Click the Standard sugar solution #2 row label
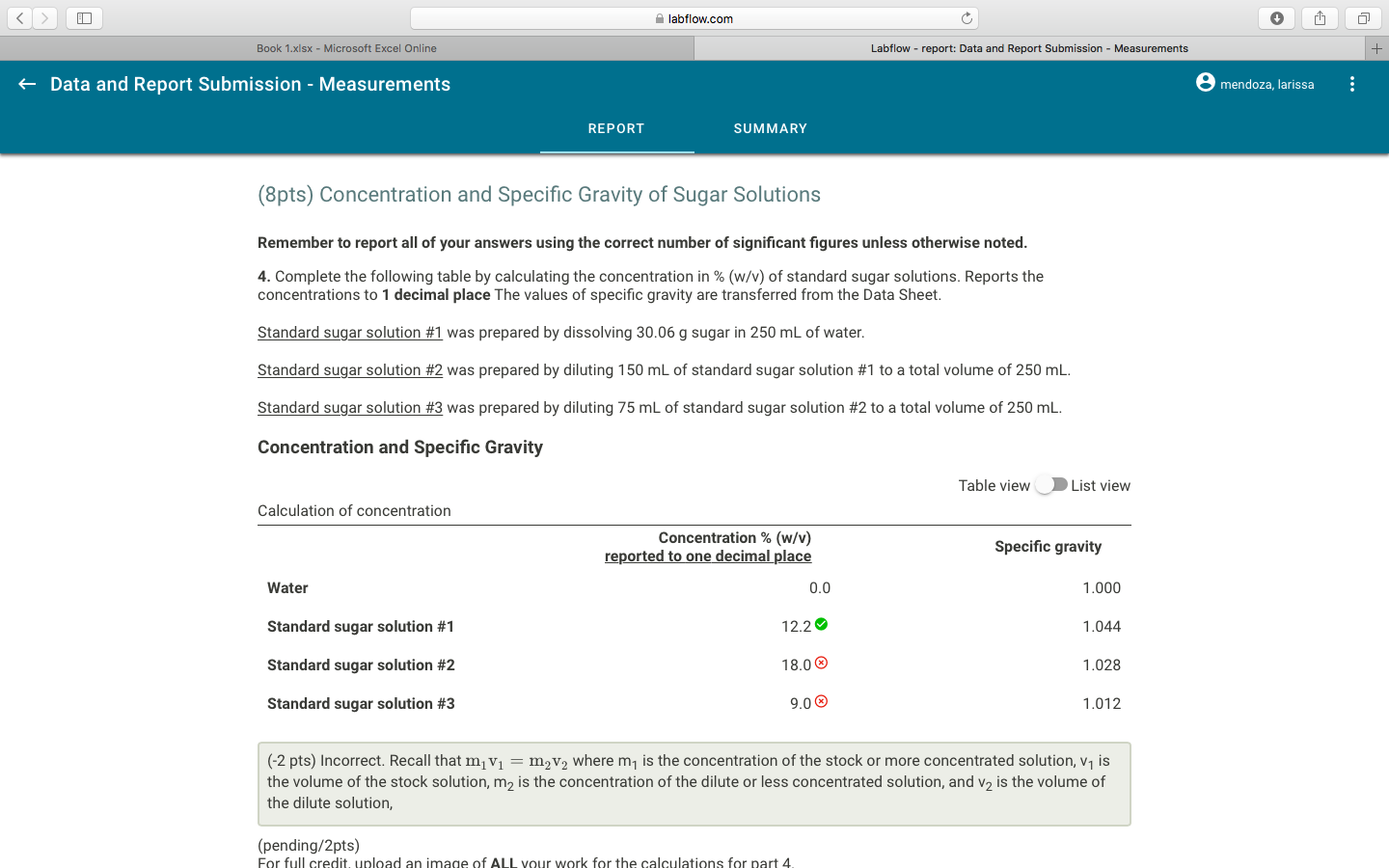Screen dimensions: 1389x868 coord(361,665)
